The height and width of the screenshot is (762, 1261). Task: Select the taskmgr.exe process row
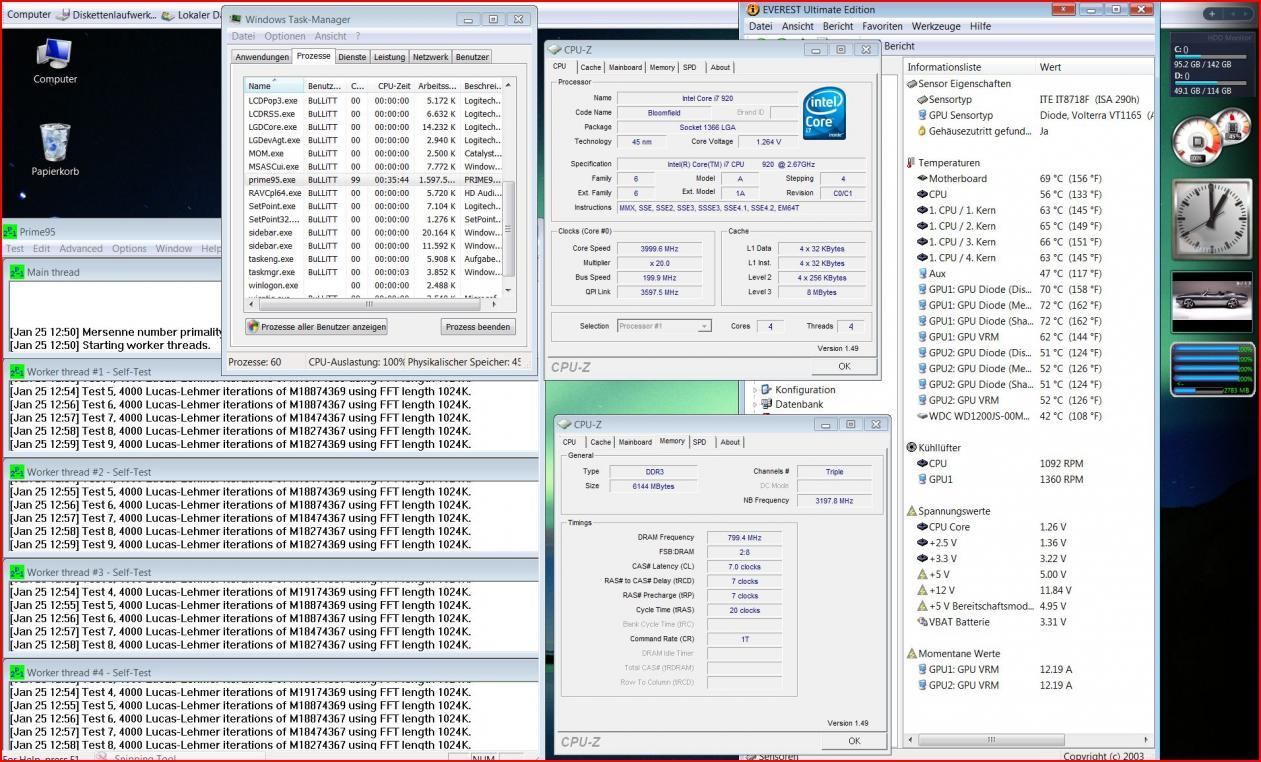pyautogui.click(x=373, y=271)
